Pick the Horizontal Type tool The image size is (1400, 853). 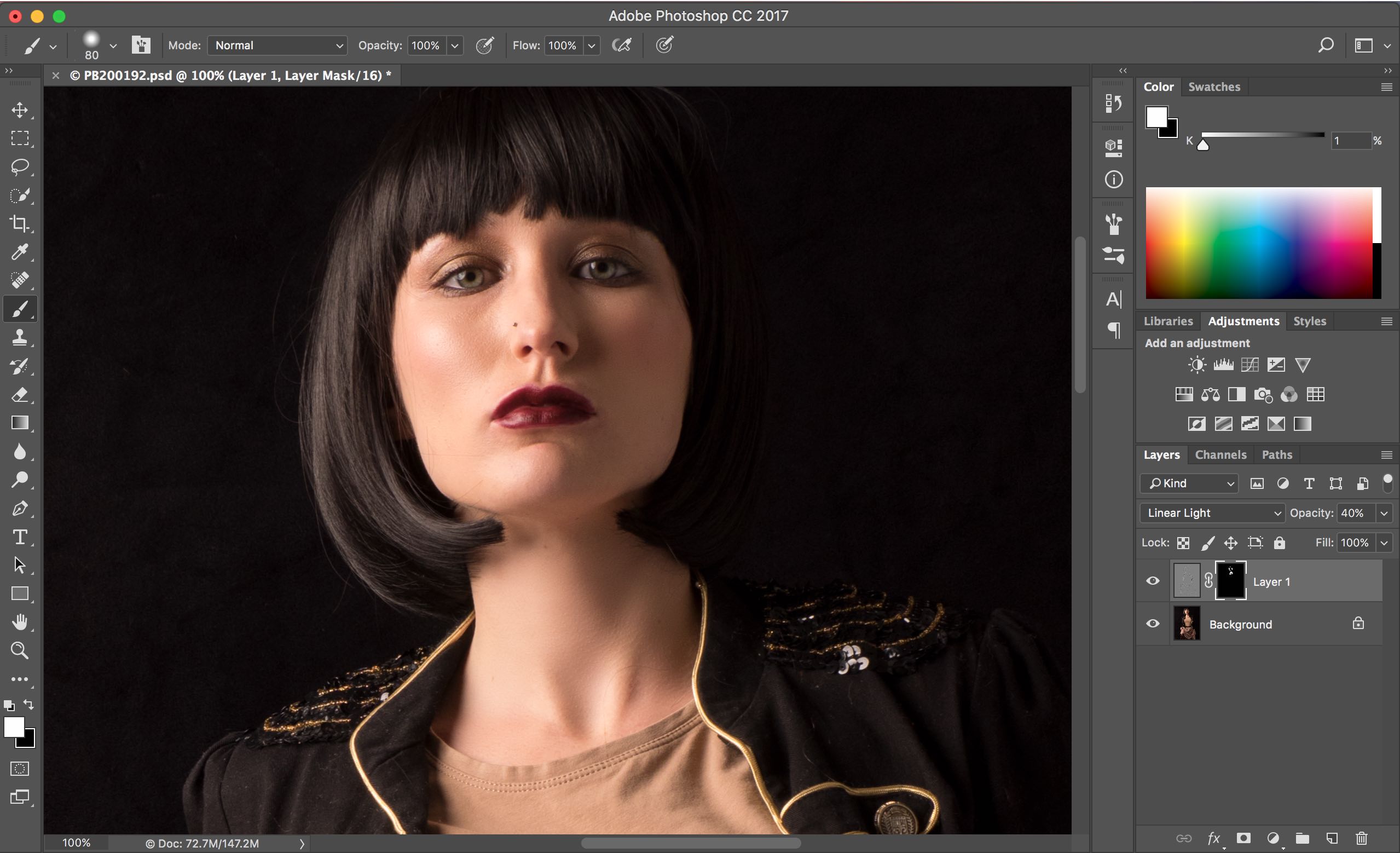(x=19, y=537)
